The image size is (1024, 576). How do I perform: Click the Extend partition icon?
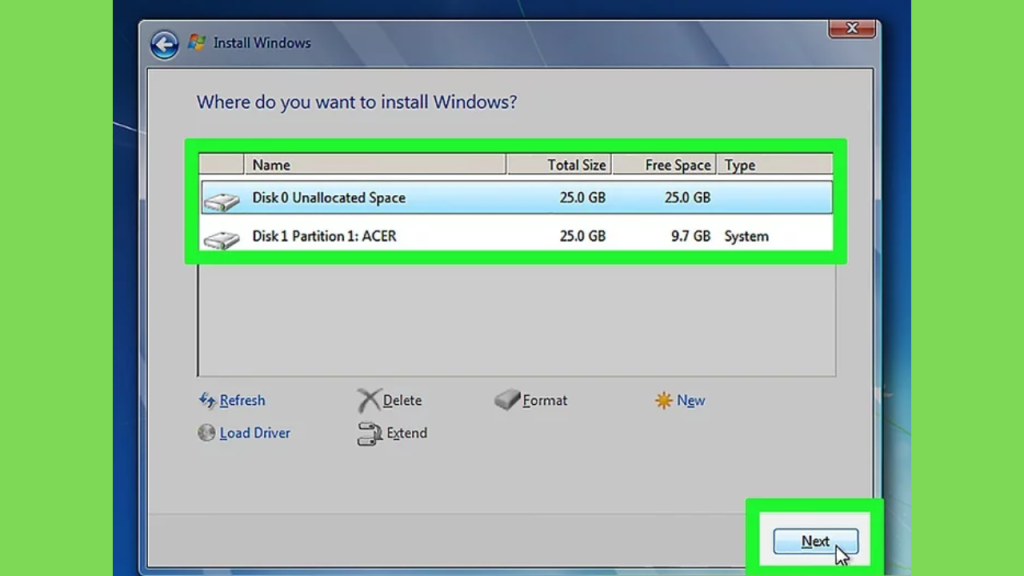click(370, 433)
